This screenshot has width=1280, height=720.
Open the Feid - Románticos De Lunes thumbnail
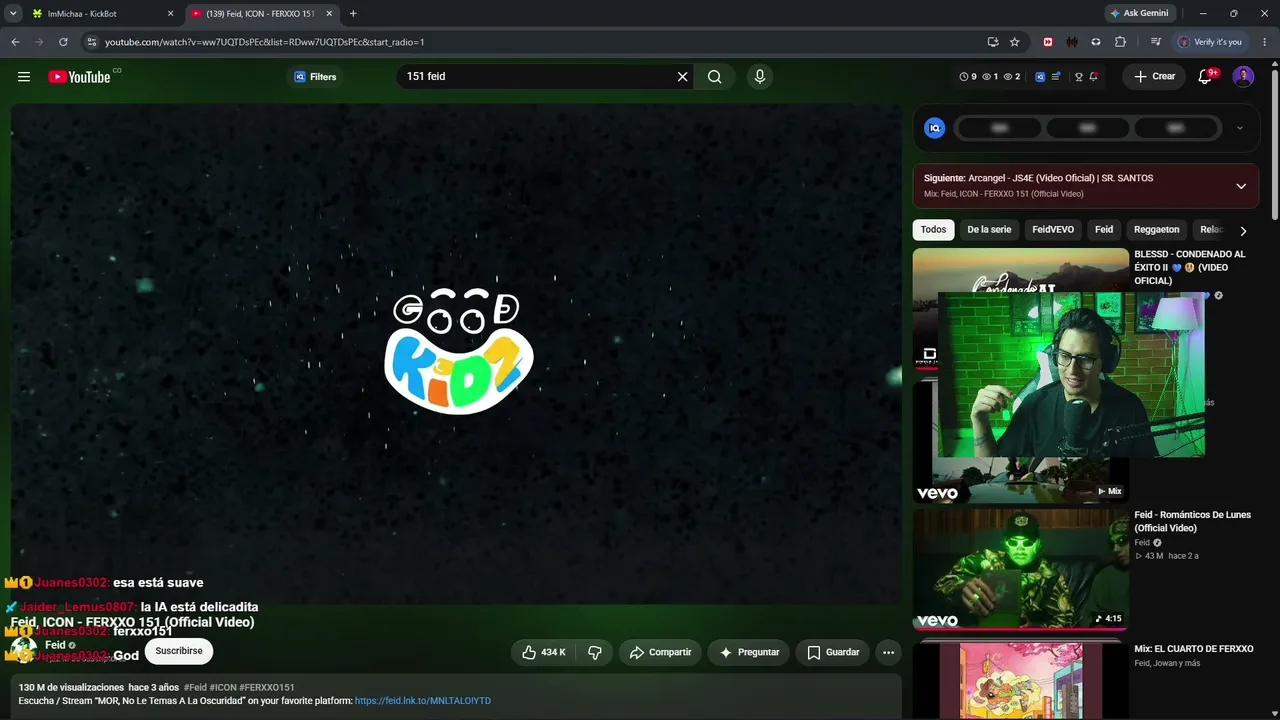[1020, 569]
